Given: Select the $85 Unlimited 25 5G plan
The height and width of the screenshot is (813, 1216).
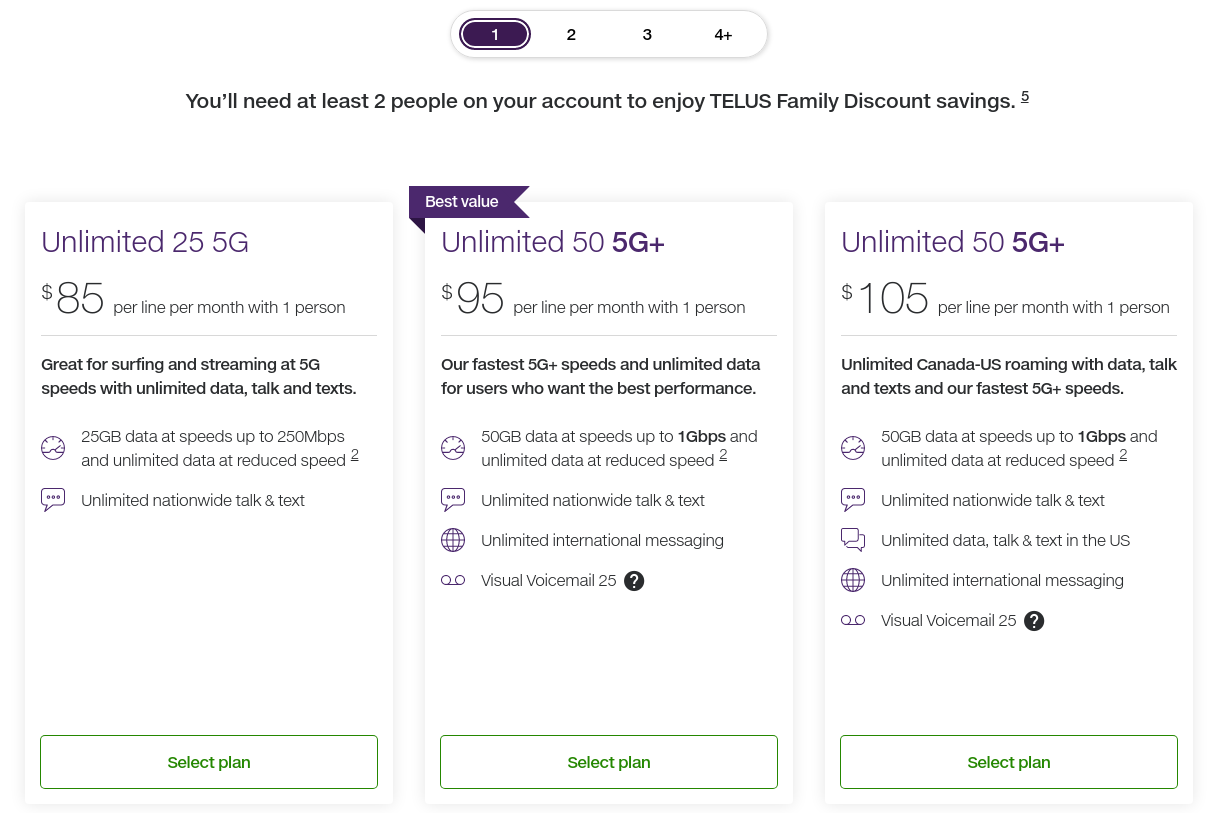Looking at the screenshot, I should tap(209, 762).
